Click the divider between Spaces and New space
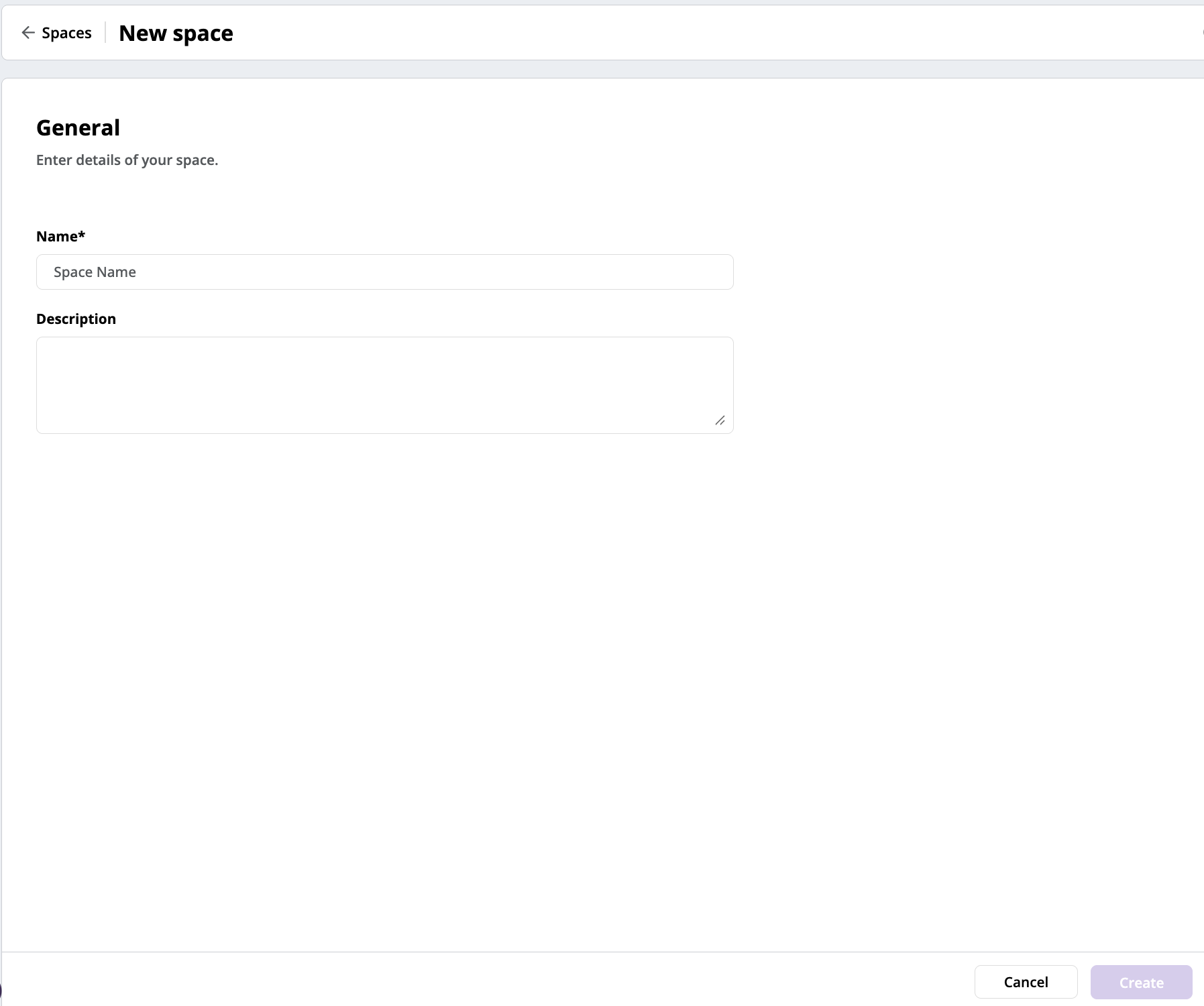This screenshot has width=1204, height=1006. tap(106, 32)
